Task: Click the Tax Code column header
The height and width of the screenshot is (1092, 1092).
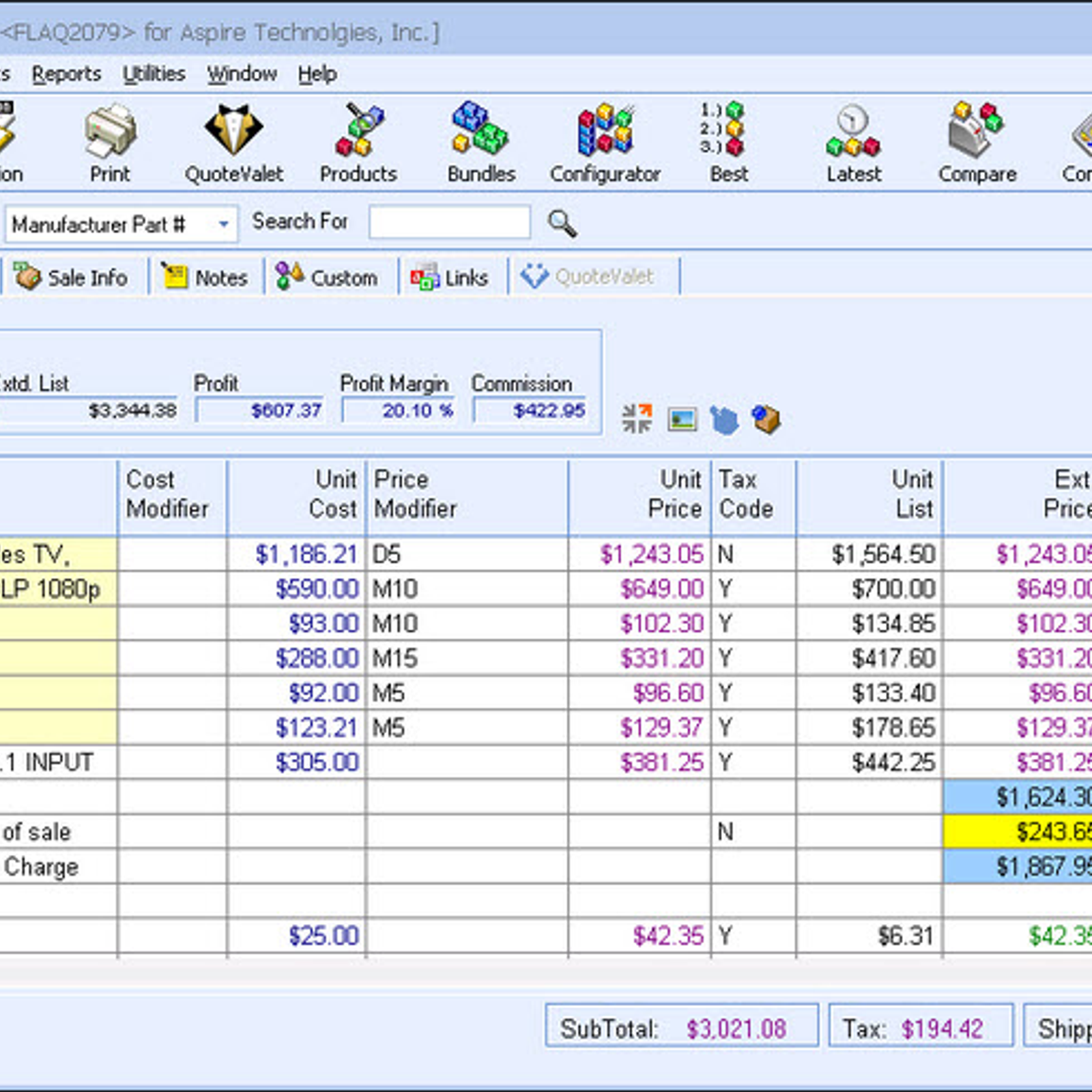Action: tap(754, 498)
